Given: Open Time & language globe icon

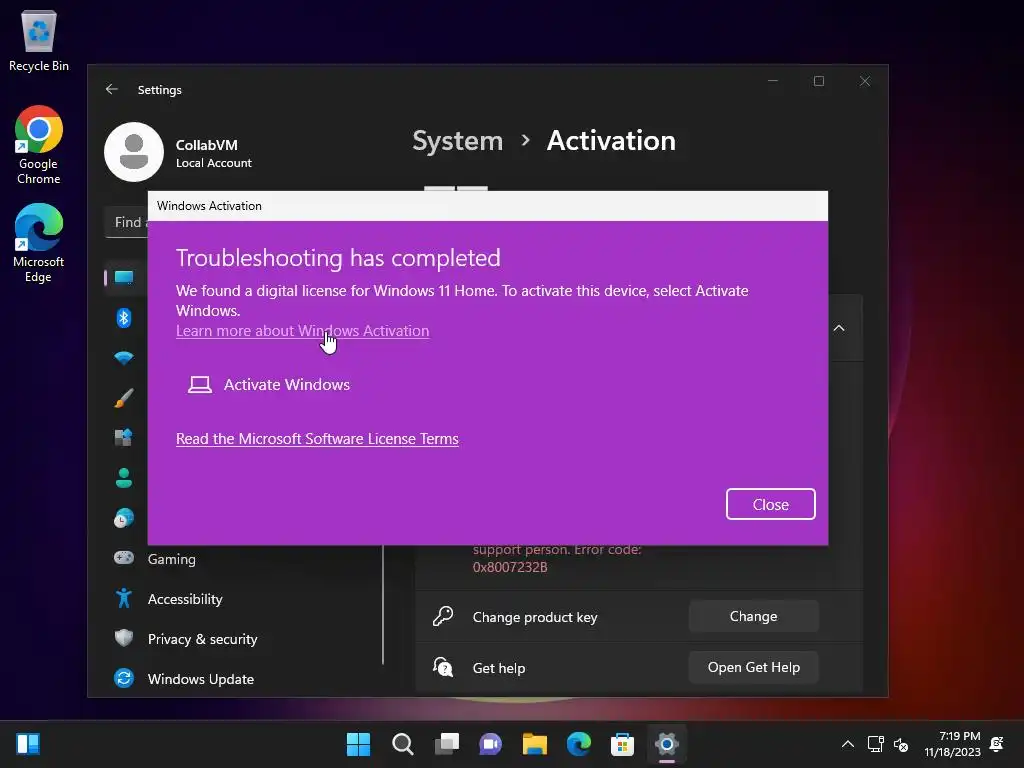Looking at the screenshot, I should click(124, 518).
